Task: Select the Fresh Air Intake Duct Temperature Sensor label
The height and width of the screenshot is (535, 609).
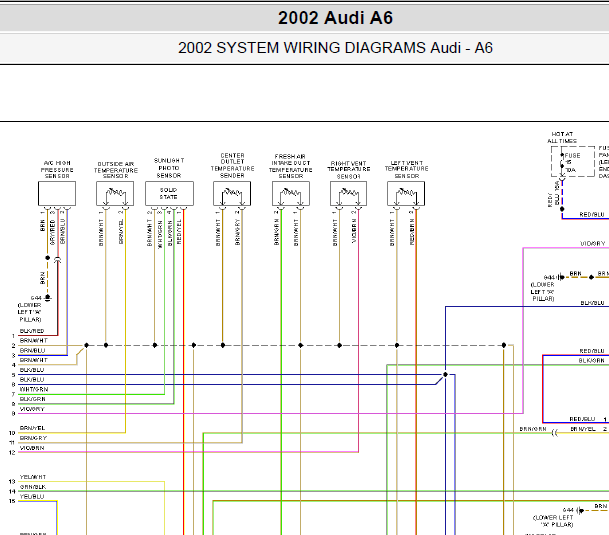Action: [x=291, y=166]
